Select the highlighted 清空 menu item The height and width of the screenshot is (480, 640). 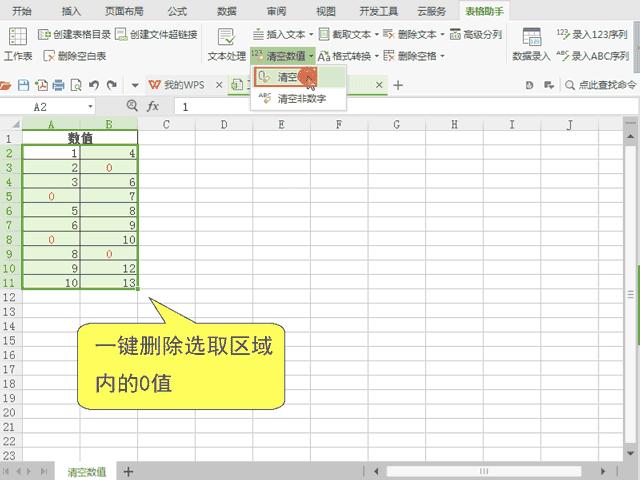click(x=299, y=77)
